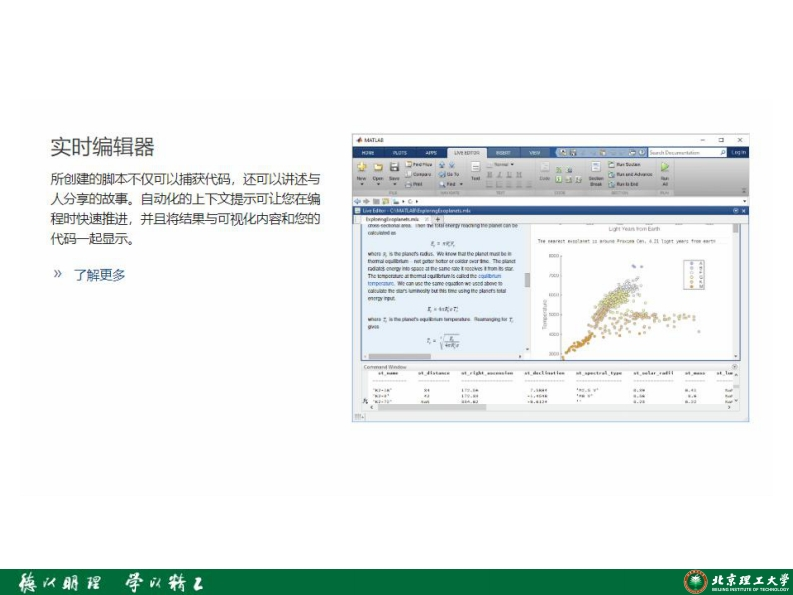Open the Find dropdown
793x595 pixels.
point(452,184)
